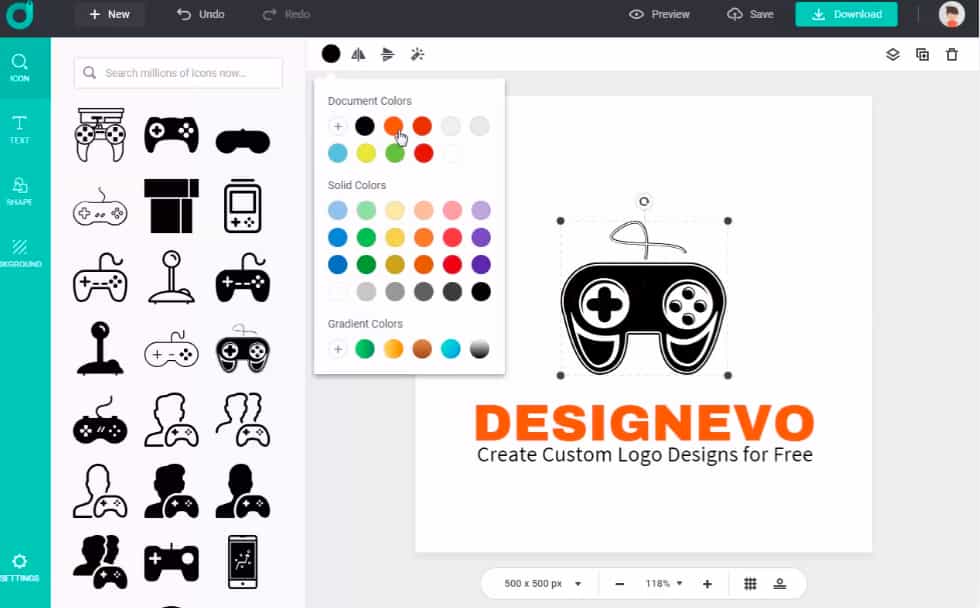Viewport: 980px width, 608px height.
Task: Pick the two solid black people with gamepad icon
Action: point(100,562)
